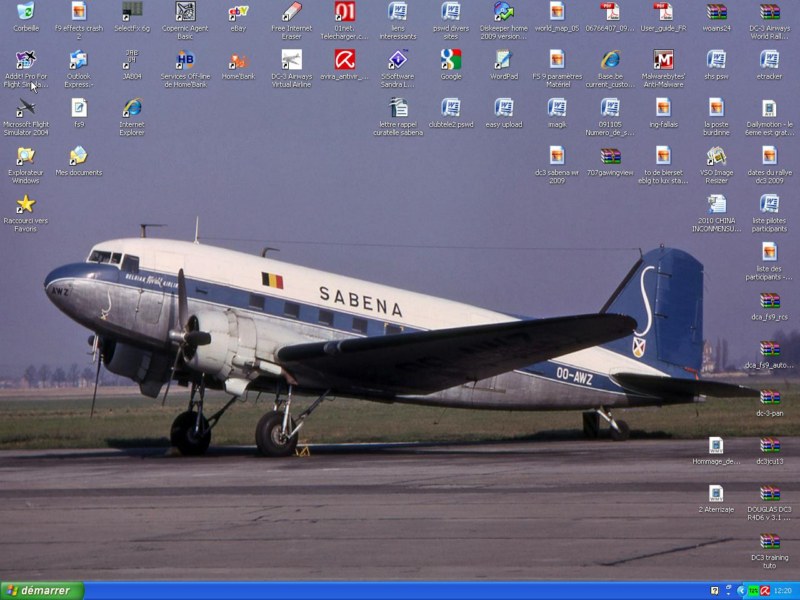
Task: Launch Malwarebytes' Anti-Malware
Action: (x=663, y=60)
